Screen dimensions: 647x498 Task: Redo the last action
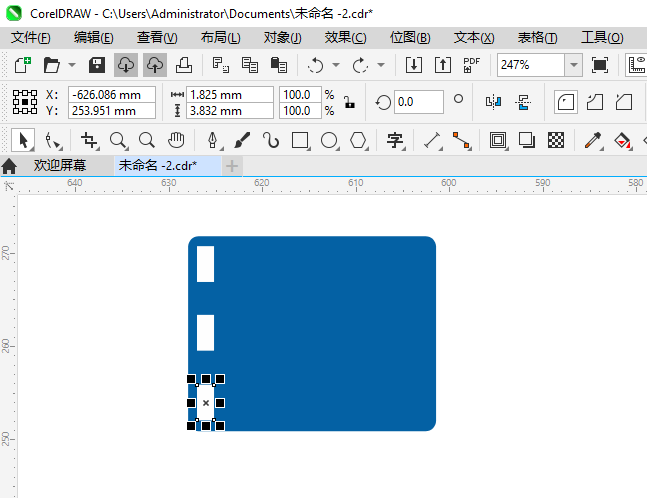[360, 65]
